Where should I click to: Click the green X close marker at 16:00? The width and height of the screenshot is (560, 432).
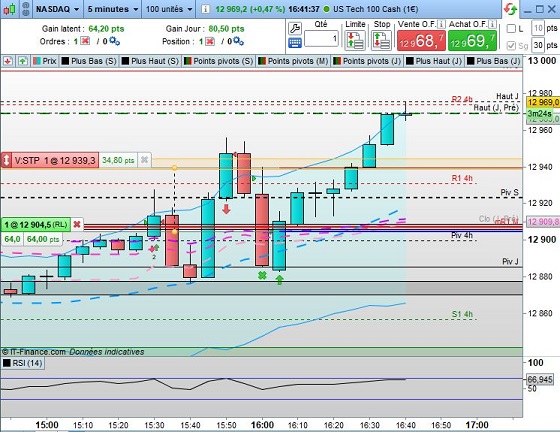(262, 275)
